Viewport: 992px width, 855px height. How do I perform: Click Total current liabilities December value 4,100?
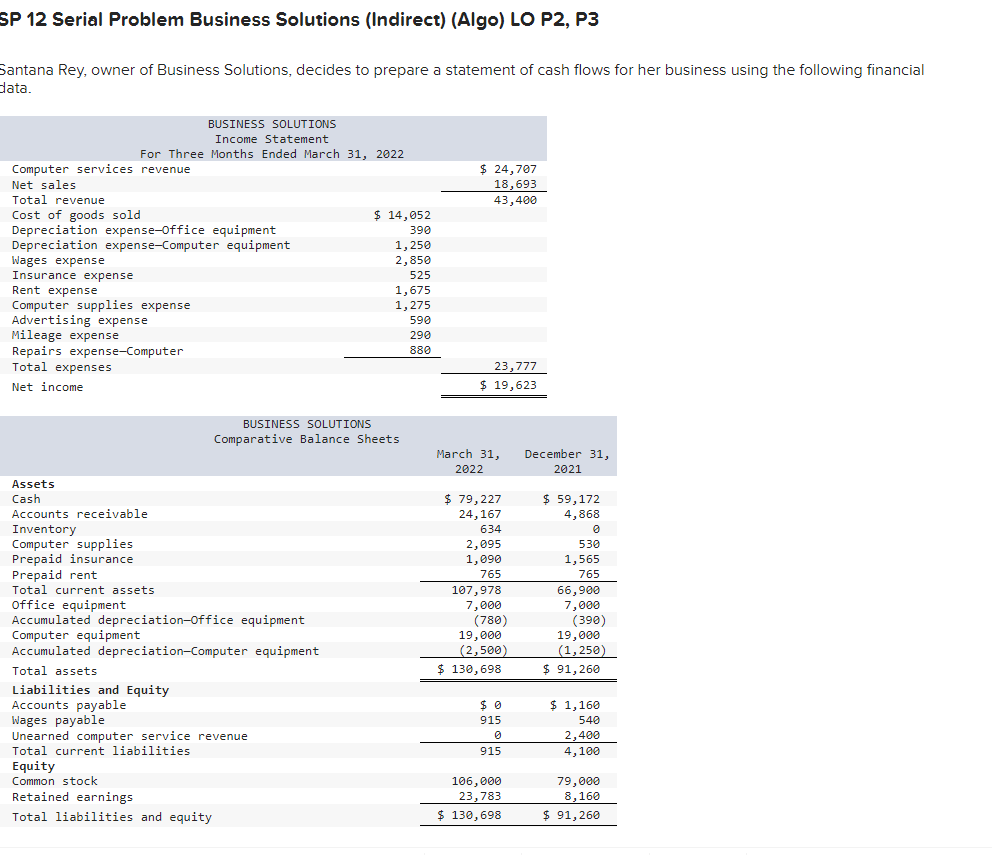582,751
